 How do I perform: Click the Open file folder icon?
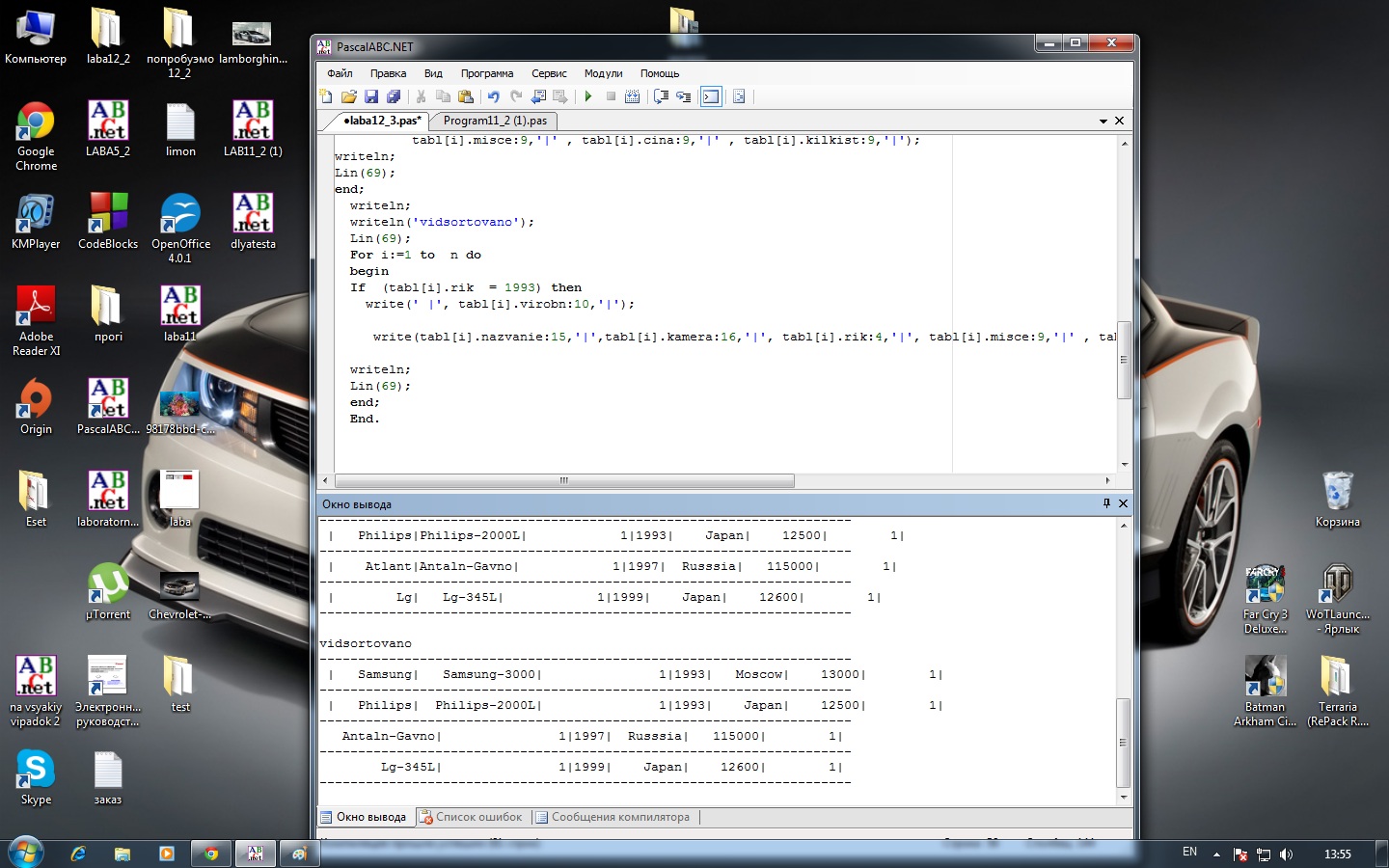[x=348, y=96]
